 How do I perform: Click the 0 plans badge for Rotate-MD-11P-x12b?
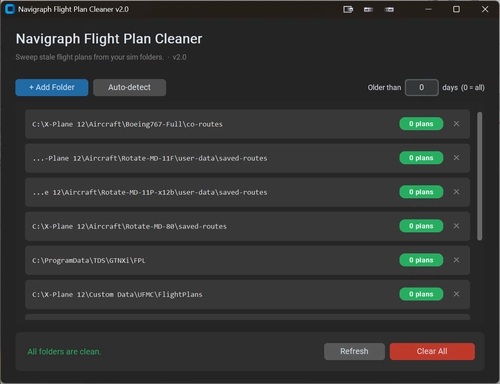tap(421, 192)
